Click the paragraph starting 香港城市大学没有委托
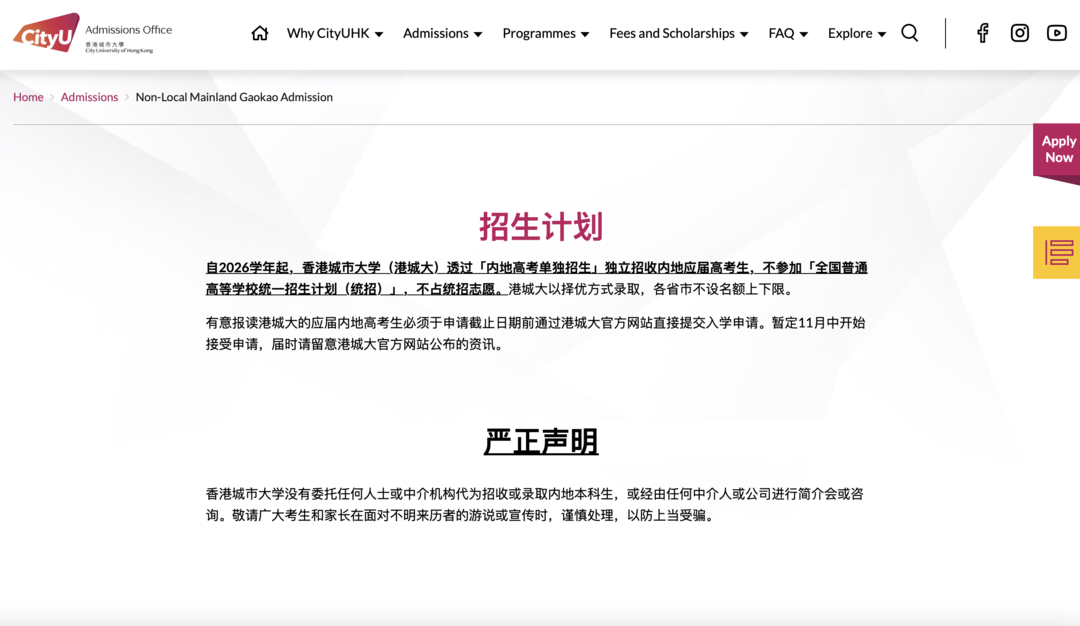 [x=534, y=504]
